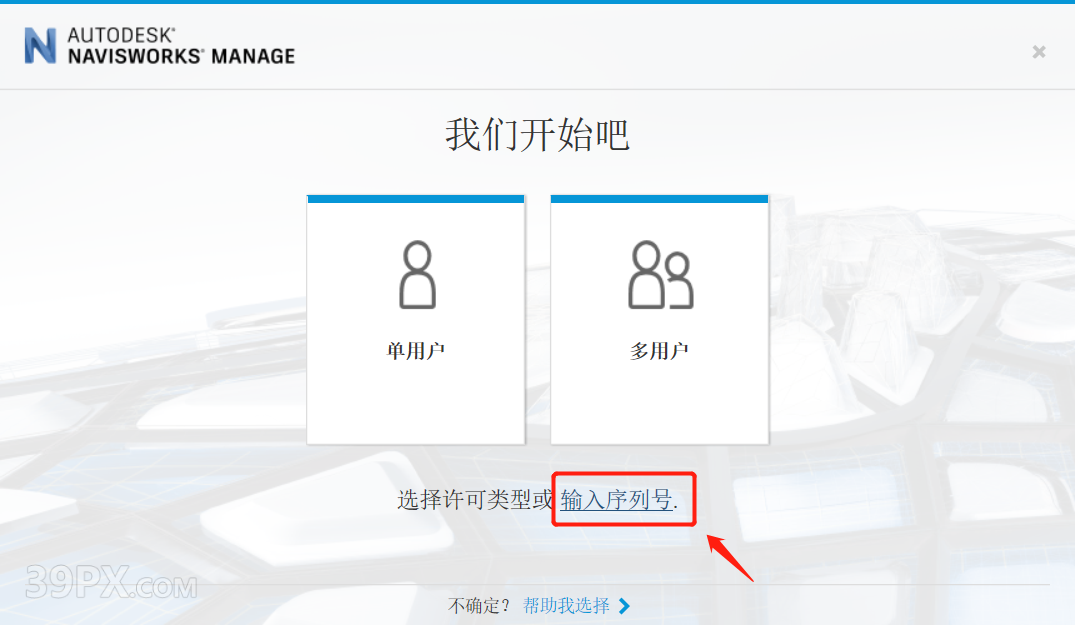Select the 单用户 license card
This screenshot has width=1075, height=625.
pos(416,319)
